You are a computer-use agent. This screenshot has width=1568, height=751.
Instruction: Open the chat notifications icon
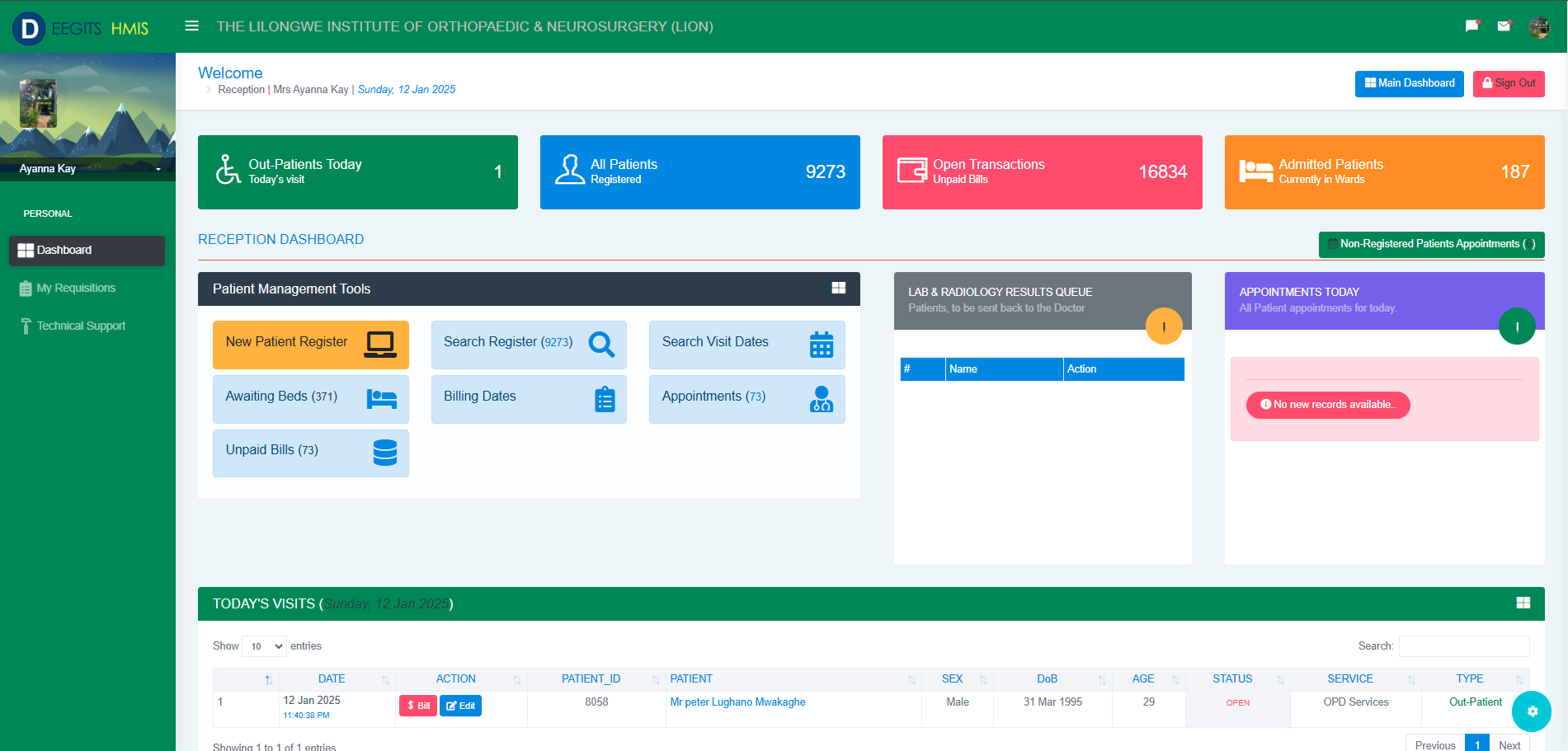click(1471, 26)
